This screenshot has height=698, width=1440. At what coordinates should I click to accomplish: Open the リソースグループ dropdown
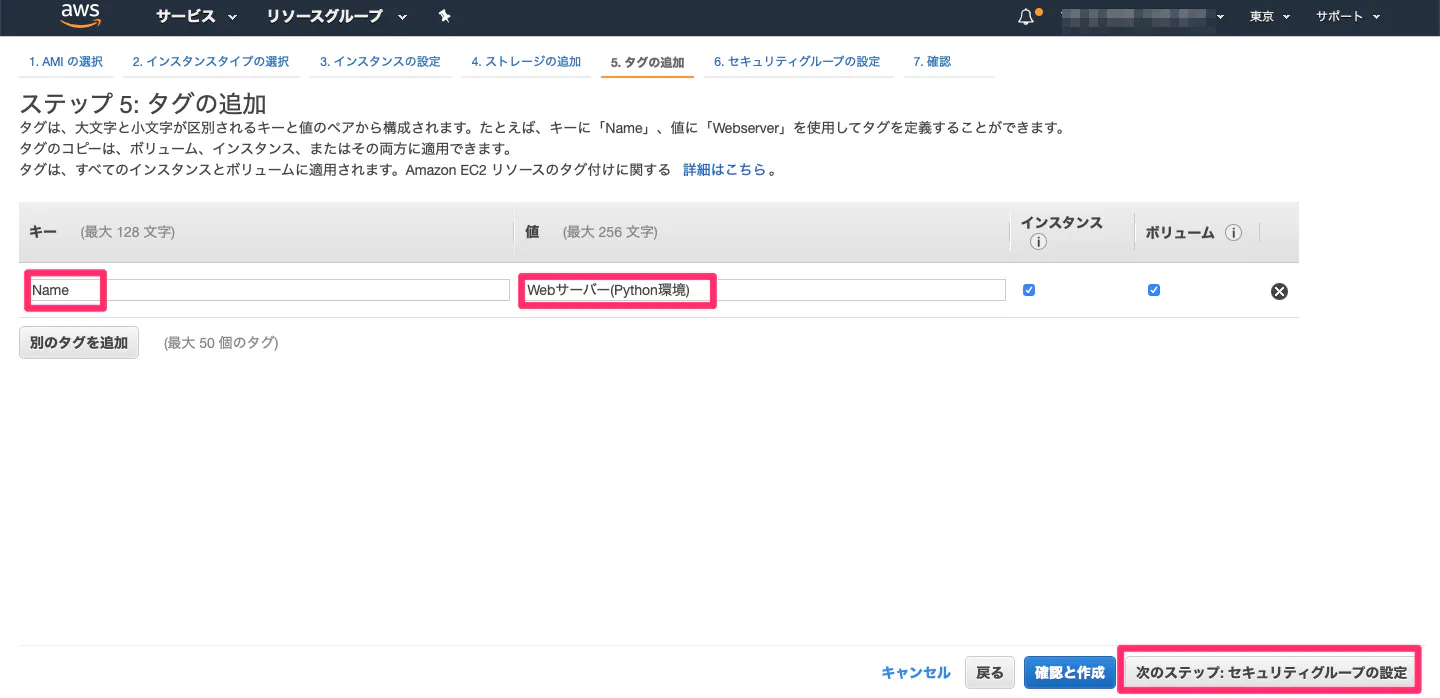[x=324, y=16]
